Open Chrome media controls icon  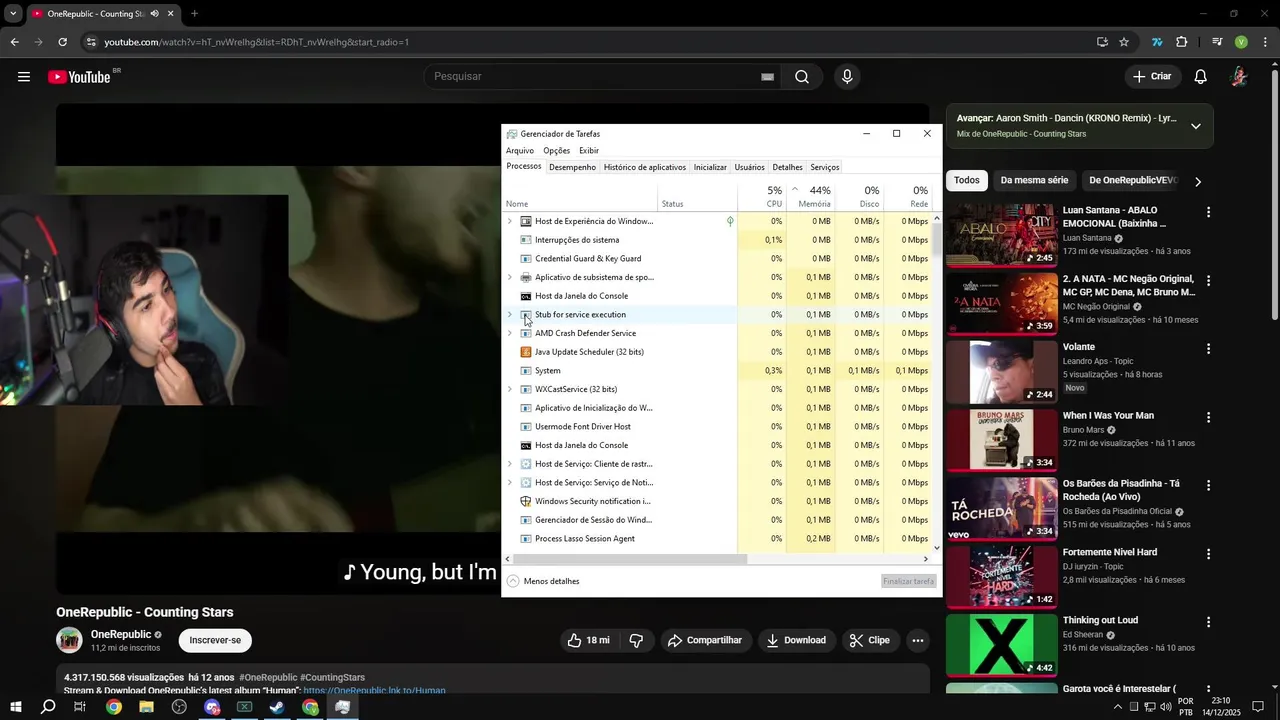coord(1217,42)
